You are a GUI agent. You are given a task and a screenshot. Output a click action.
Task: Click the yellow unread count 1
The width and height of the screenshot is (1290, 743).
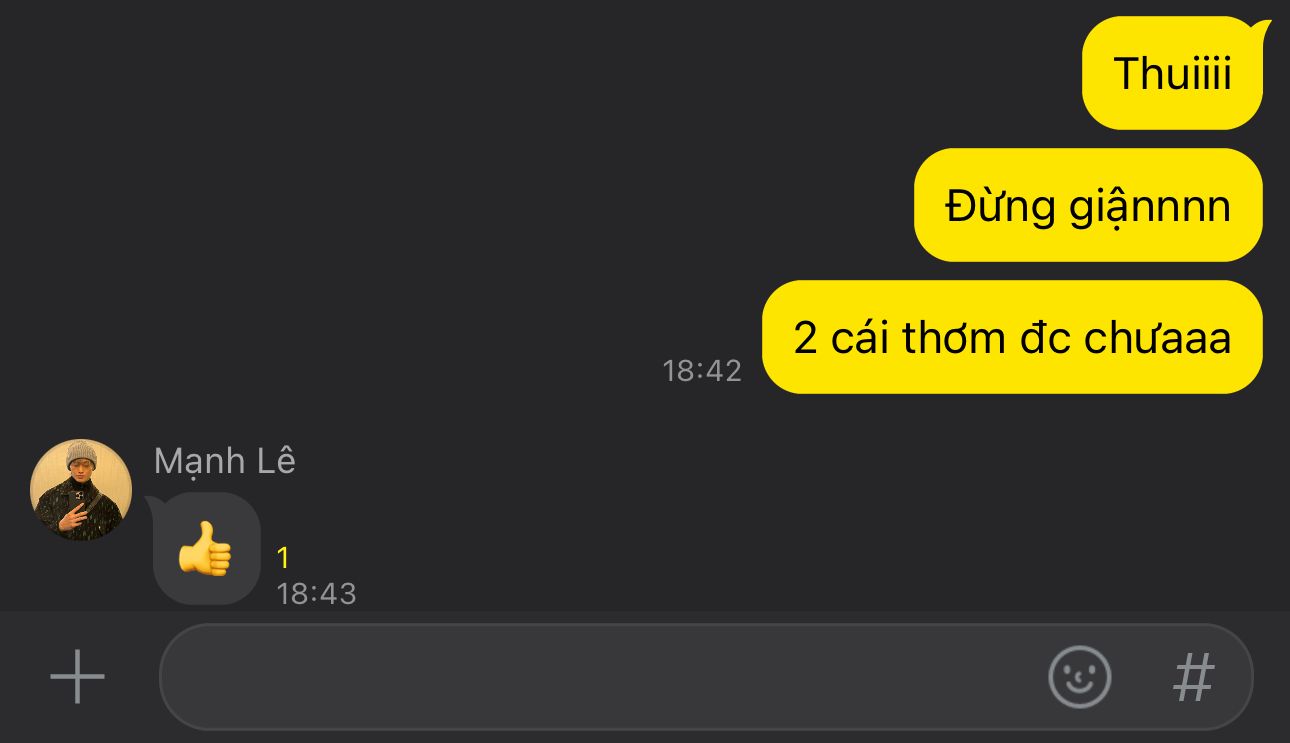[x=283, y=557]
